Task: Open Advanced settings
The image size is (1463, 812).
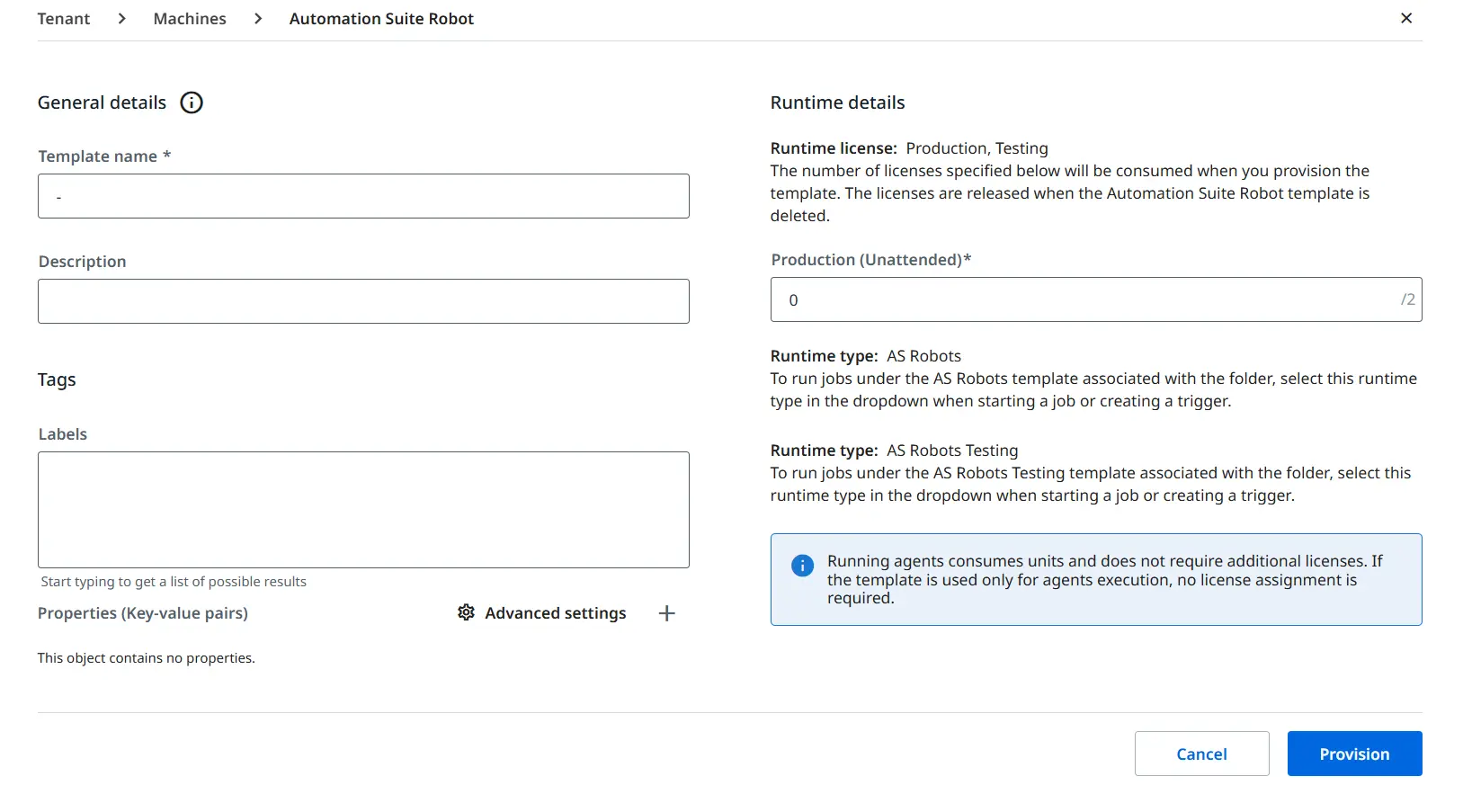Action: [542, 613]
